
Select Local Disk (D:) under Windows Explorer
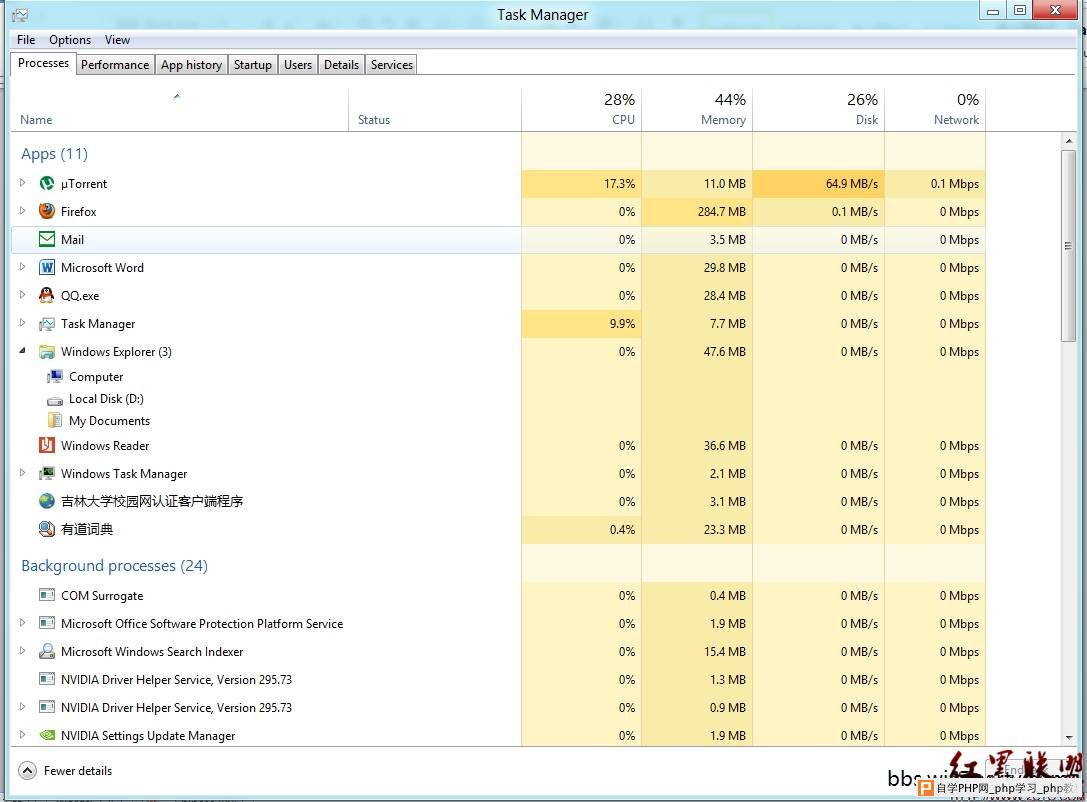(x=106, y=399)
